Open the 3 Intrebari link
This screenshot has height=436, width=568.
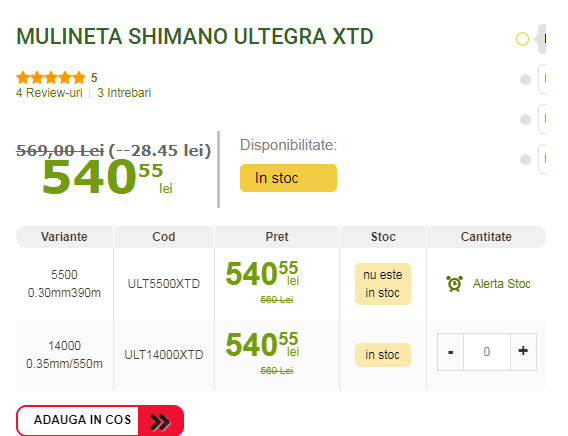124,93
